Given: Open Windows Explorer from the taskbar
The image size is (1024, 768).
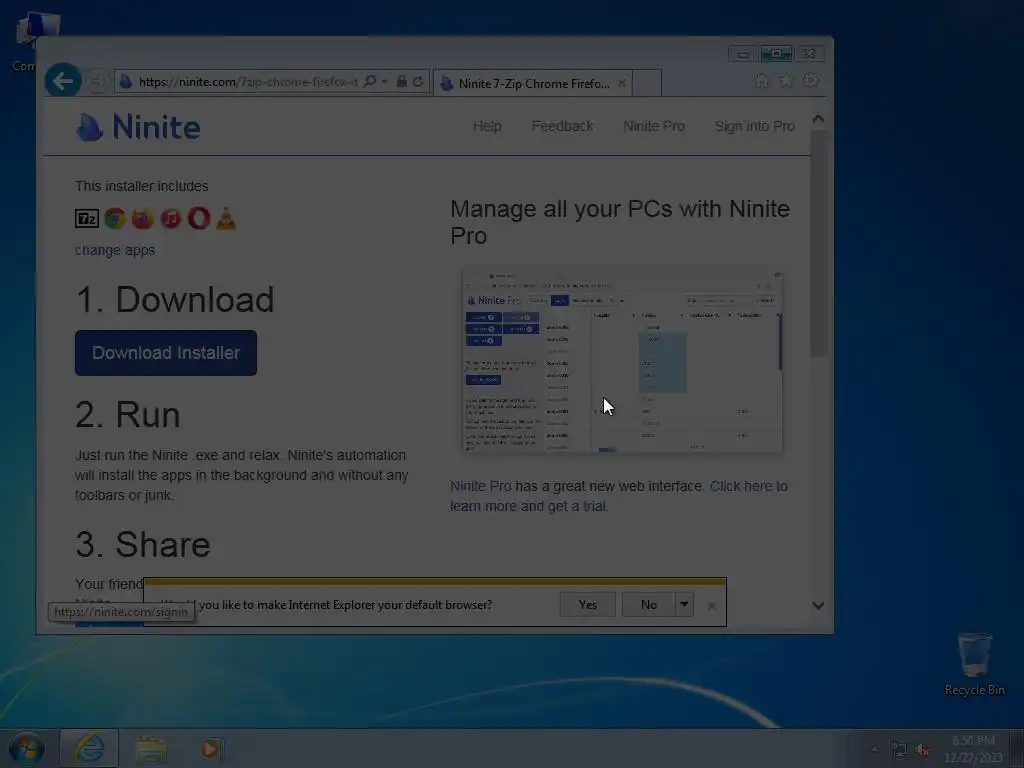Looking at the screenshot, I should point(151,748).
